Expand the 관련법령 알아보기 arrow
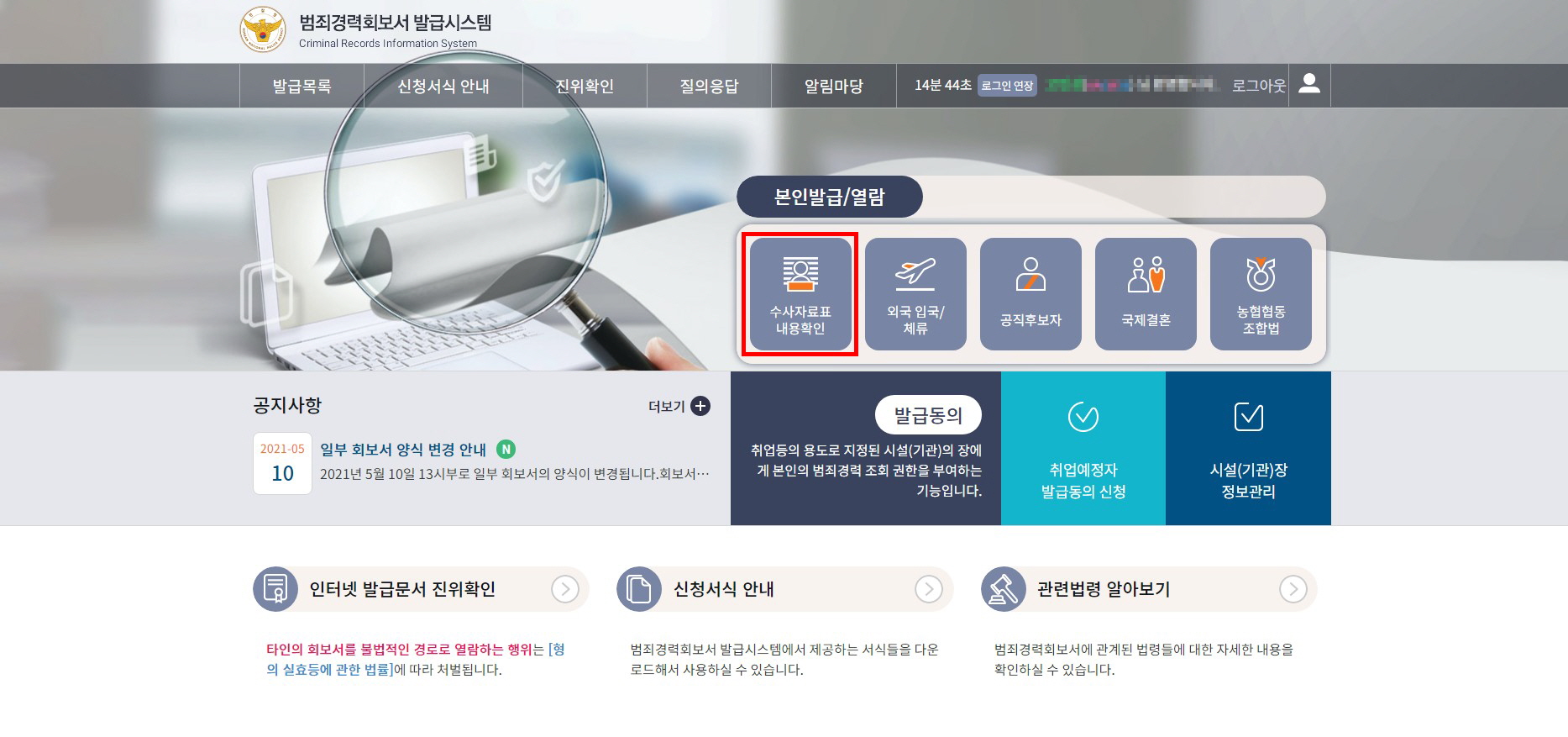Viewport: 1568px width, 737px height. [1293, 589]
